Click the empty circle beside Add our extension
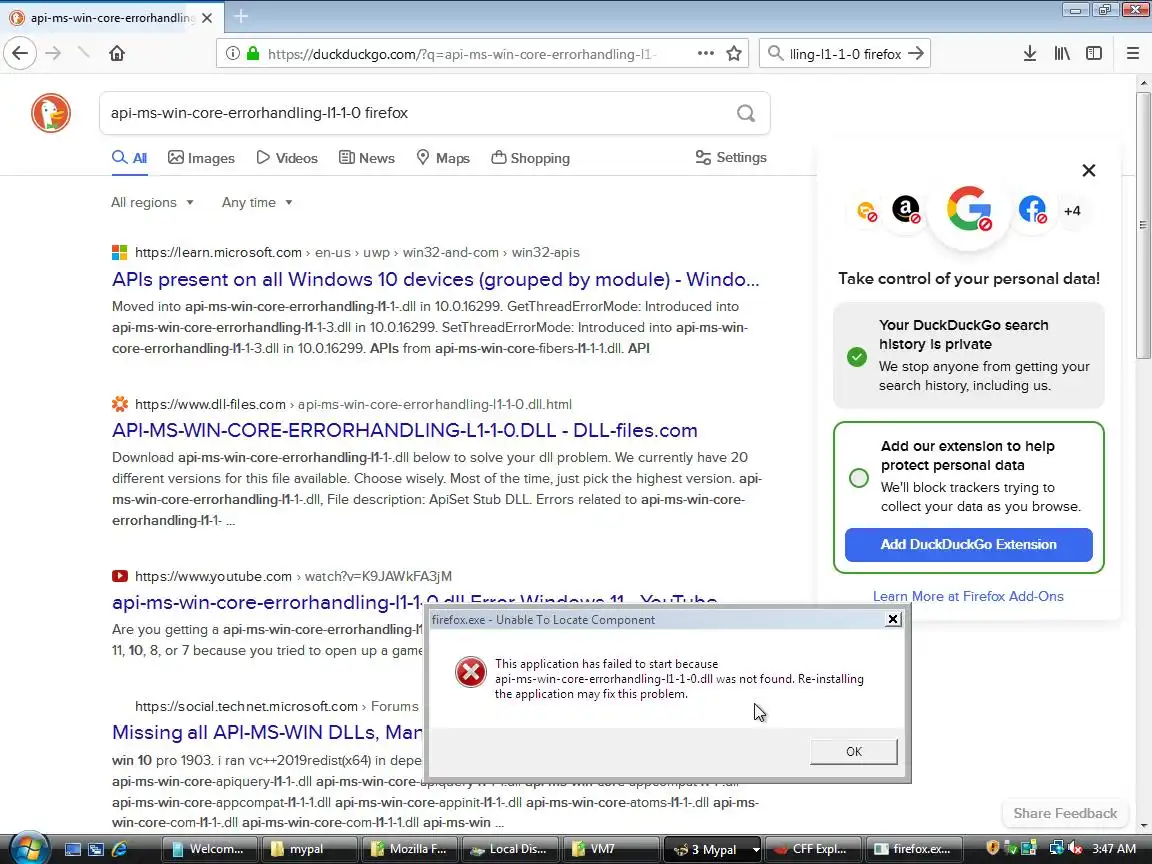 tap(858, 478)
